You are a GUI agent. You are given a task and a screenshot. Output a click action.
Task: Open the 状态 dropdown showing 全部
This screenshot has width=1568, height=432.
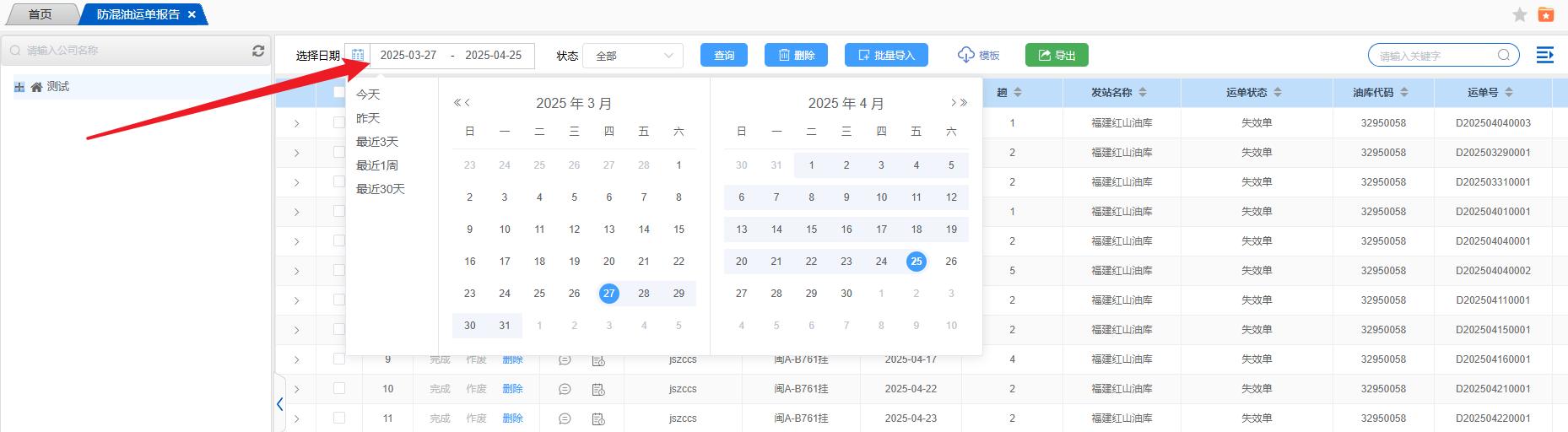[x=633, y=56]
